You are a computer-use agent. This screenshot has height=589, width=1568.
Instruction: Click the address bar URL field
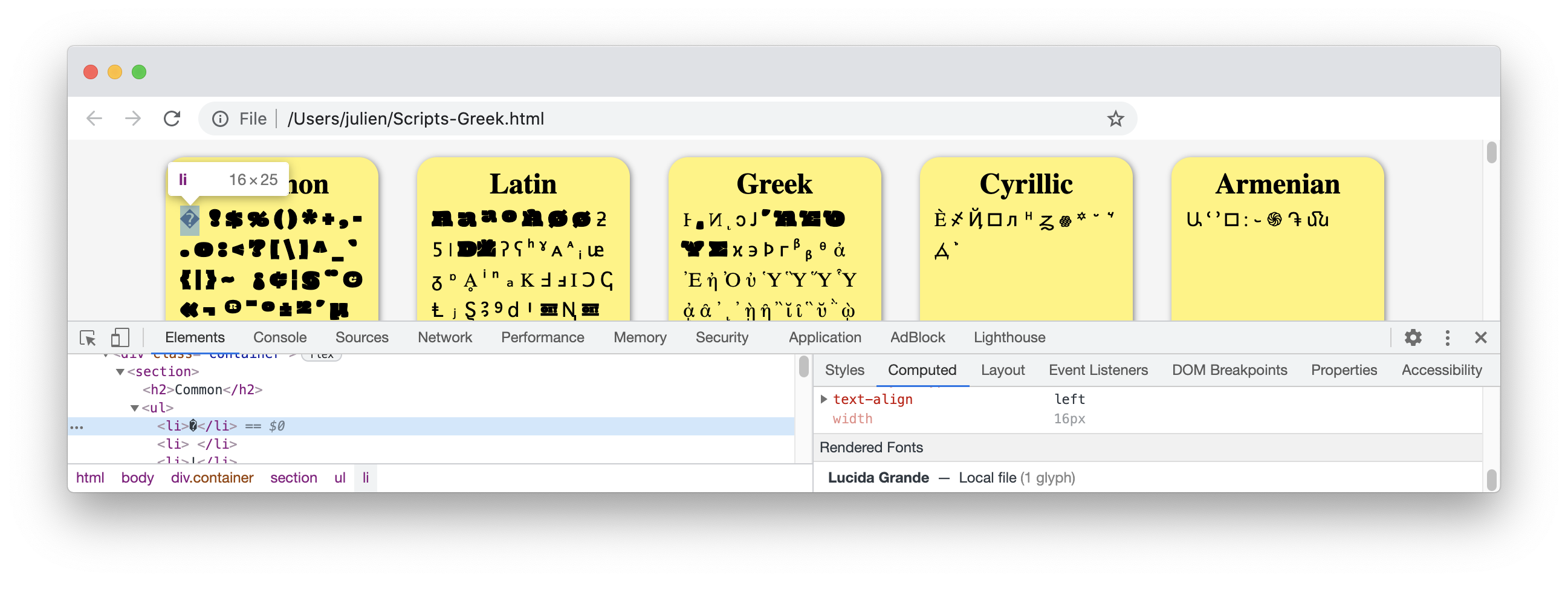pos(670,119)
